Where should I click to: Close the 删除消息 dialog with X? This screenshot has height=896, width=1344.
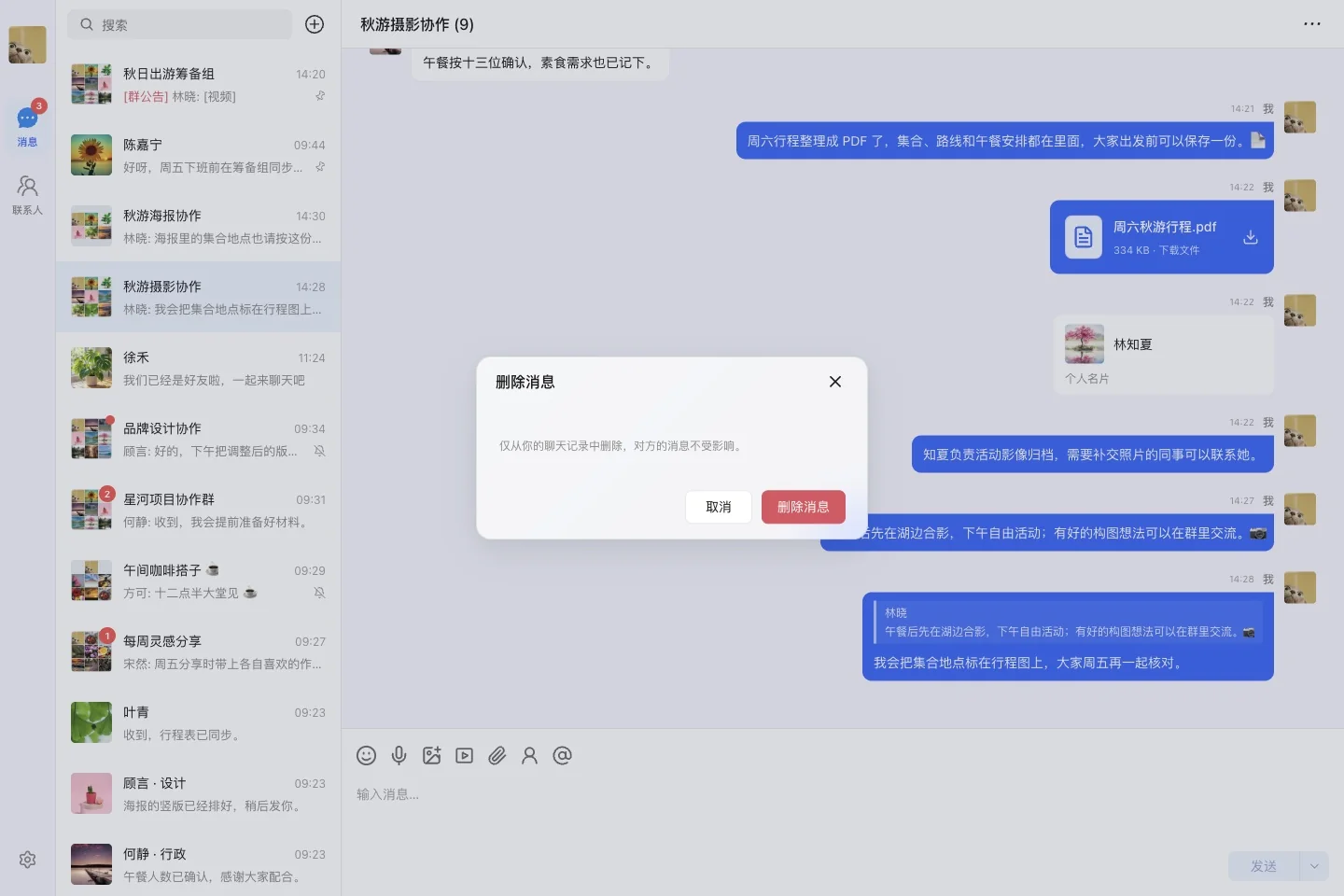coord(835,382)
